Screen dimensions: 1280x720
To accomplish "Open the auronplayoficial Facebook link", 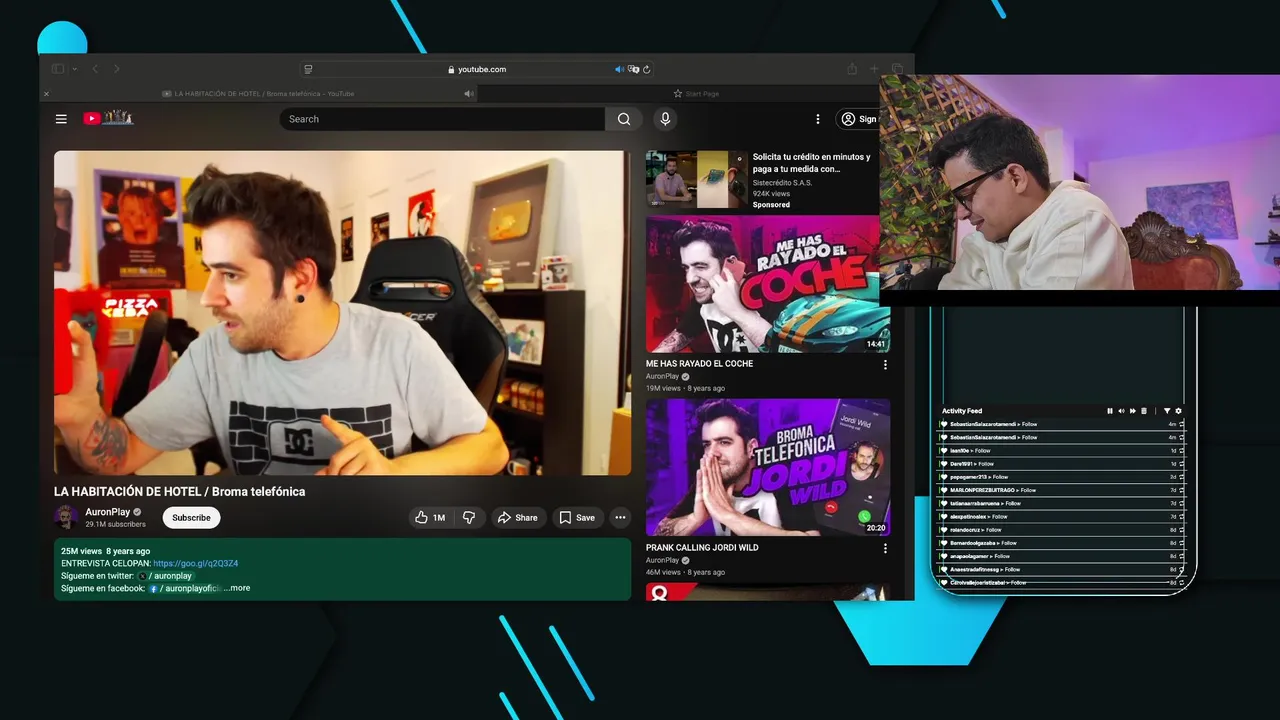I will pyautogui.click(x=186, y=588).
